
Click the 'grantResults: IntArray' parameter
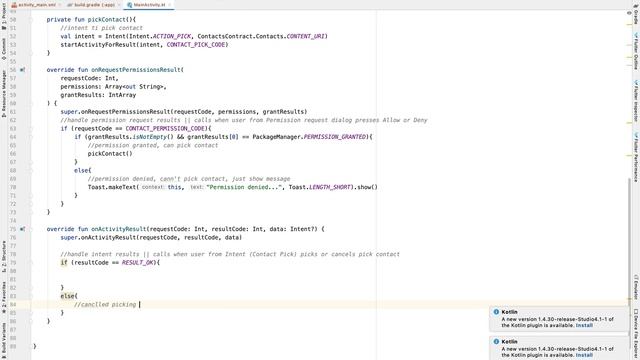[x=98, y=95]
